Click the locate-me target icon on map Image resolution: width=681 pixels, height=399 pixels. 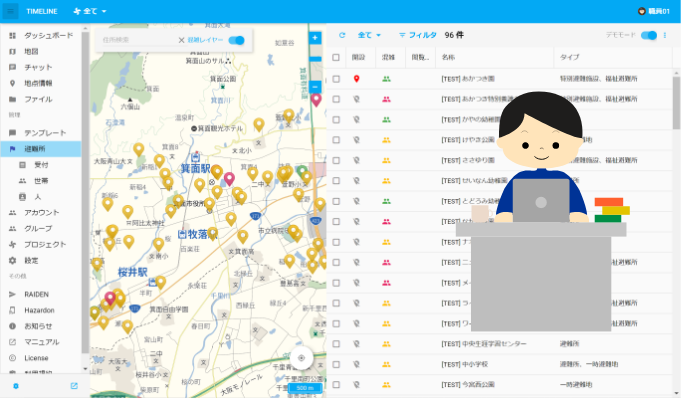[301, 358]
